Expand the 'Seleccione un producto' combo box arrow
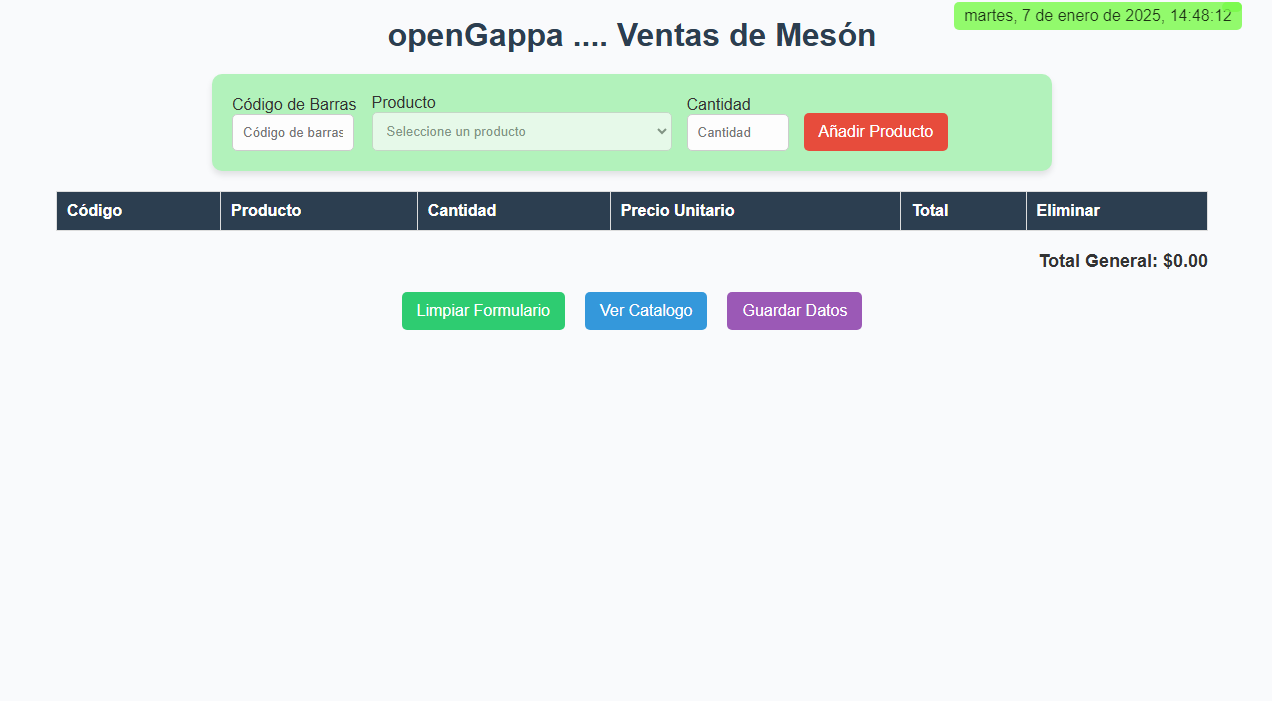This screenshot has width=1272, height=701. pyautogui.click(x=660, y=131)
